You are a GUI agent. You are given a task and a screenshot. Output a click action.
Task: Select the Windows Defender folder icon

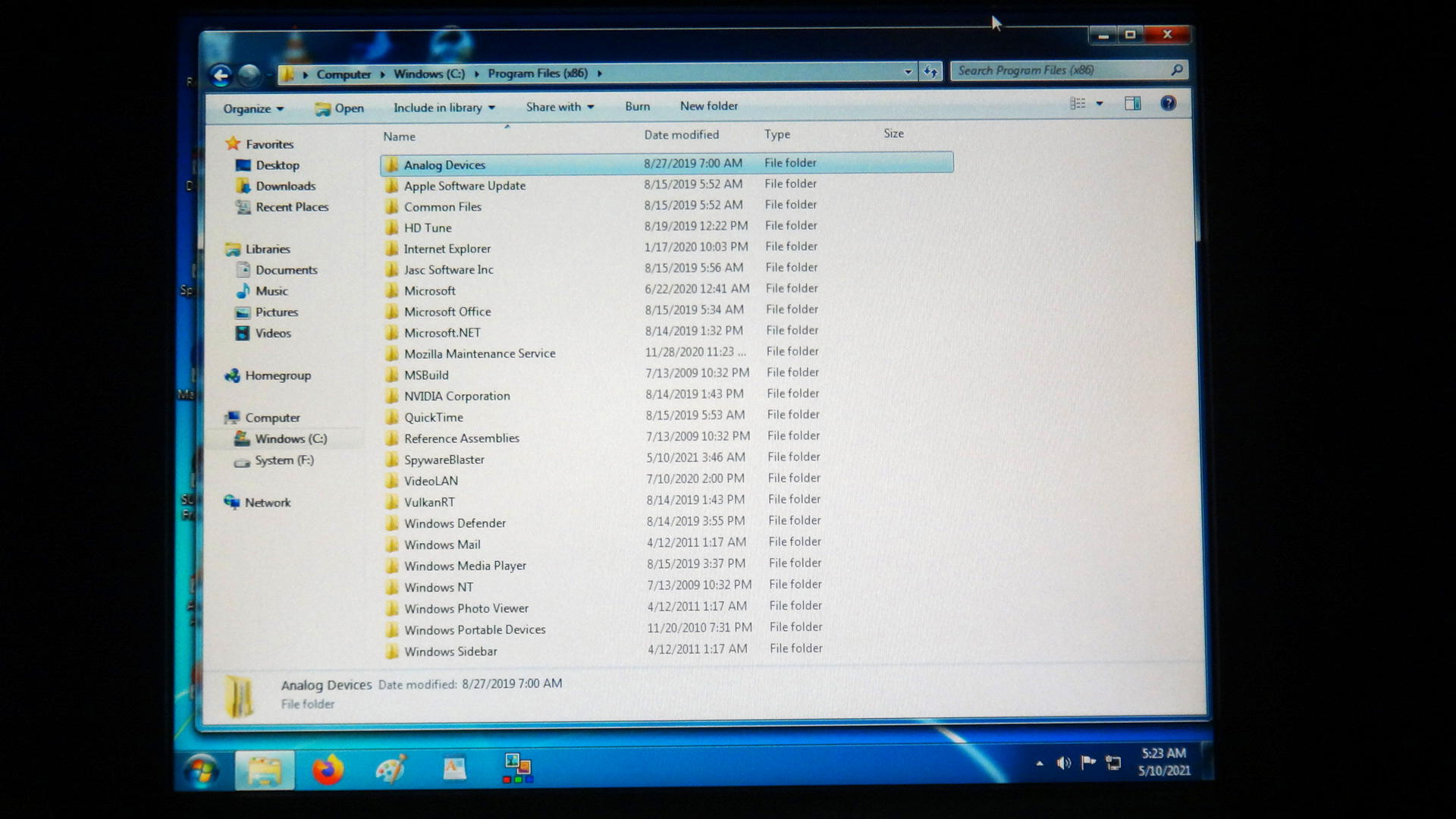(x=392, y=523)
